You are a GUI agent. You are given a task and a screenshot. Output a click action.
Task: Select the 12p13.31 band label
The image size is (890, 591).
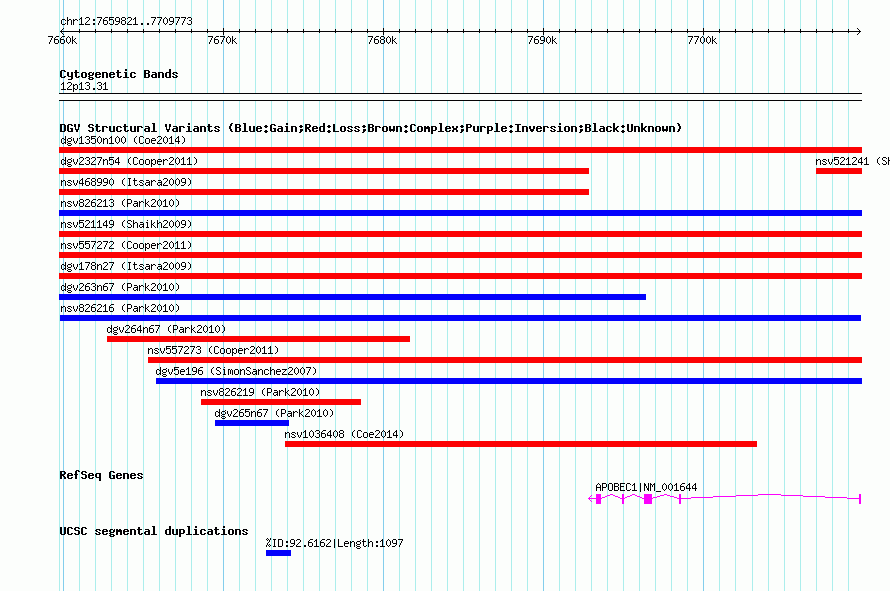click(84, 86)
